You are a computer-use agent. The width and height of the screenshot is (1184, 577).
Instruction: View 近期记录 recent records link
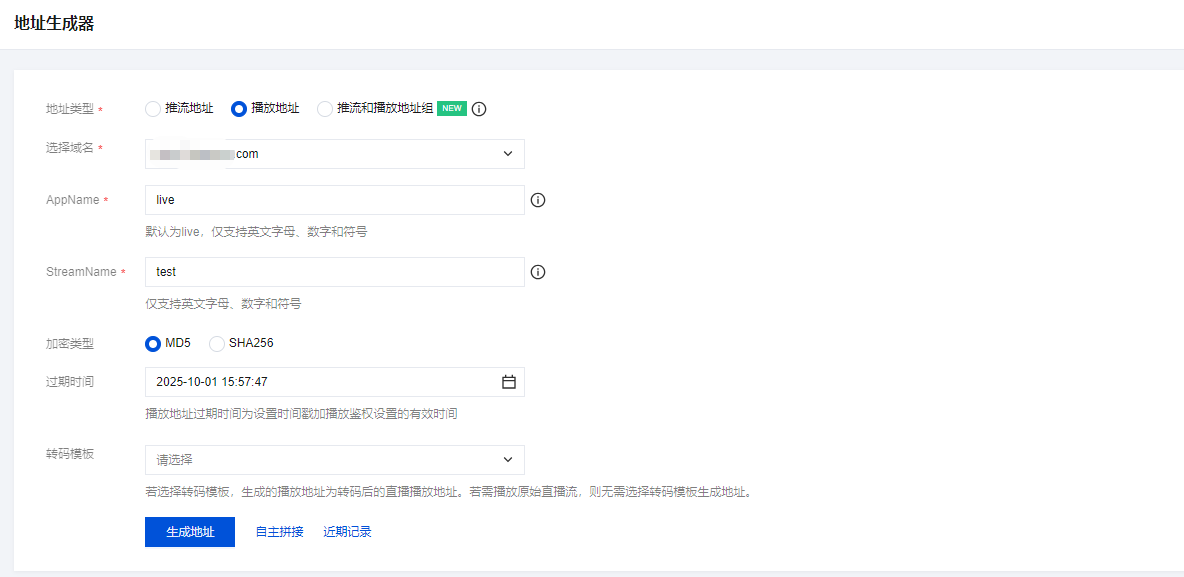(x=347, y=532)
